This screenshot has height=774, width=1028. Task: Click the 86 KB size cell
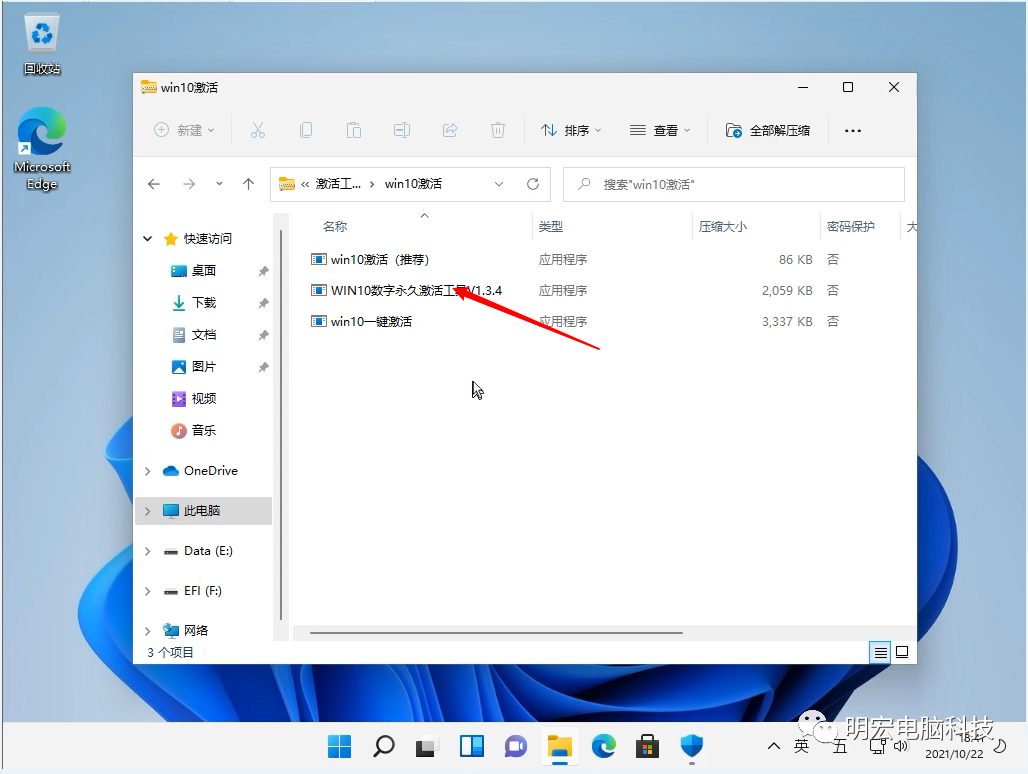click(x=795, y=260)
